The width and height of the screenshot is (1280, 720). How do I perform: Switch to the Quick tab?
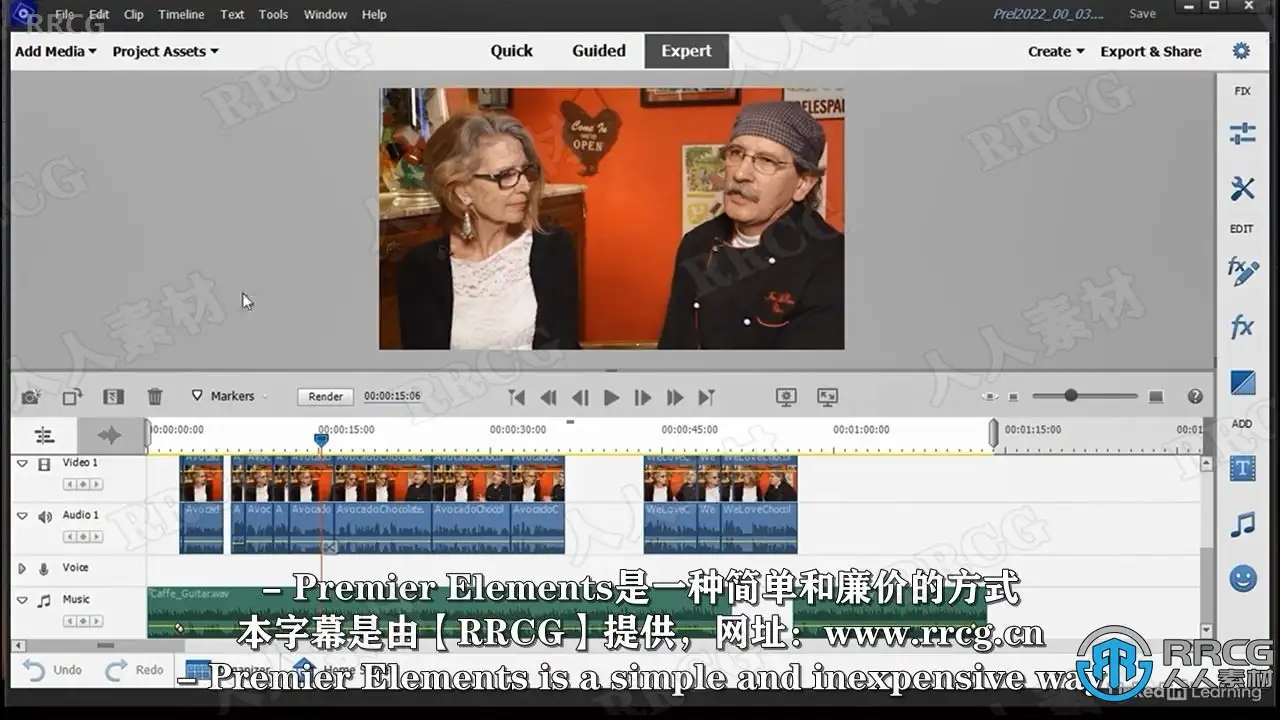[511, 51]
